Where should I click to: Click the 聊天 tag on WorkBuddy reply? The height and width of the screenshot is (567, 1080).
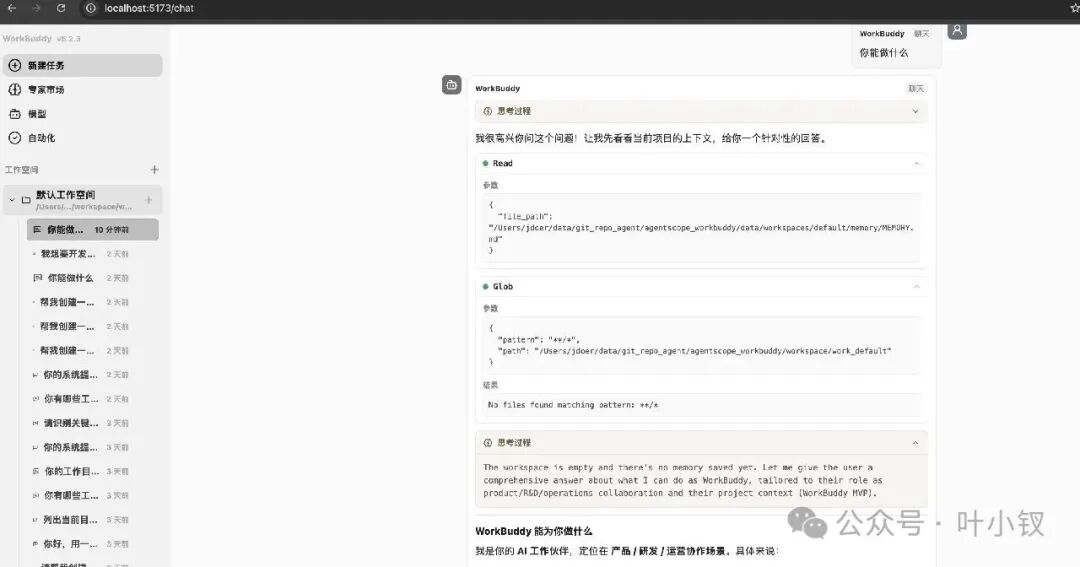pyautogui.click(x=916, y=88)
